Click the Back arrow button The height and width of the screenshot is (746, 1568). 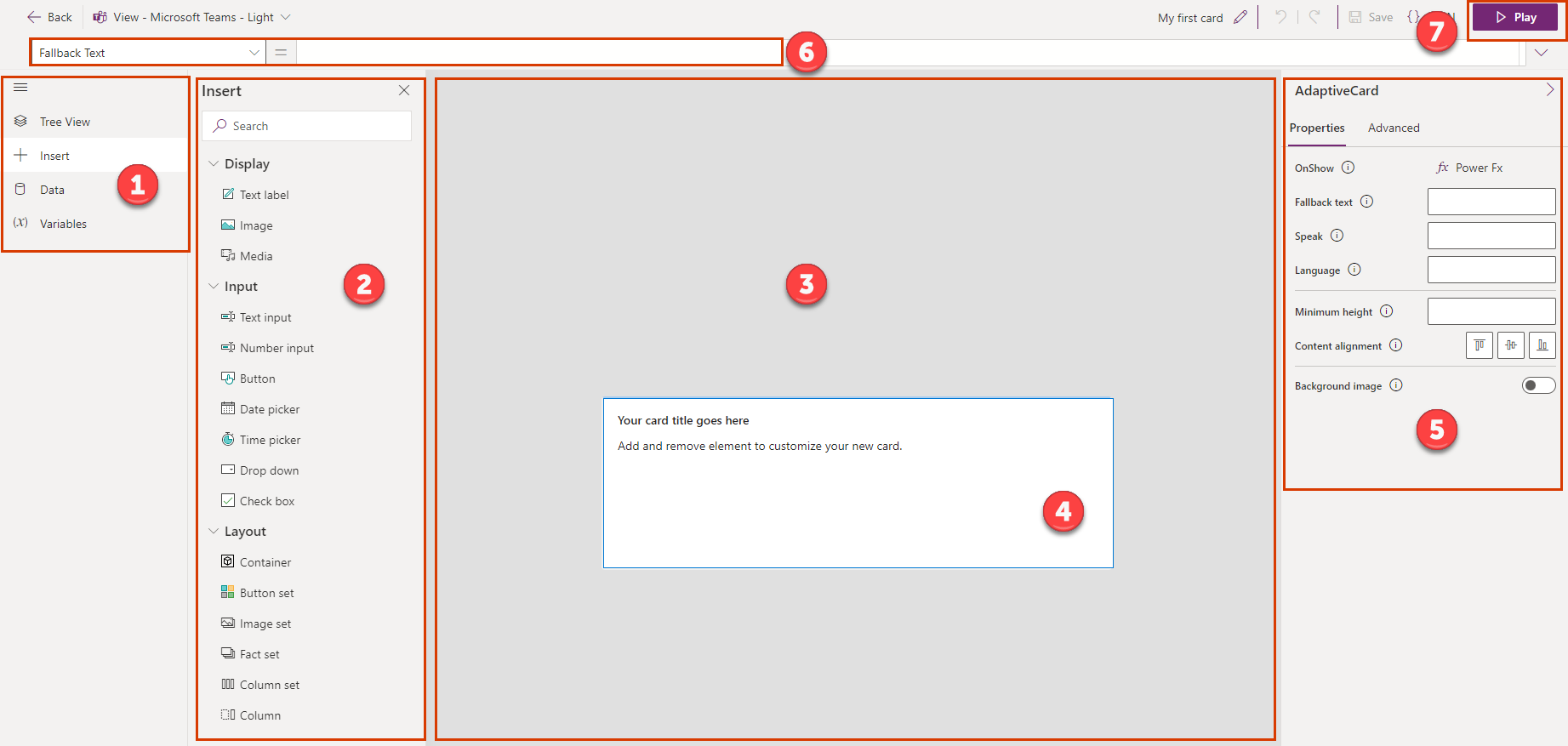coord(49,17)
